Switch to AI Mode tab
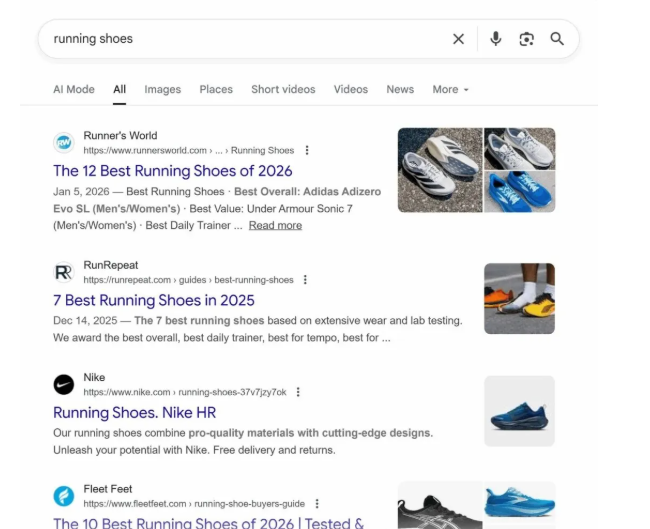The height and width of the screenshot is (529, 650). click(74, 89)
